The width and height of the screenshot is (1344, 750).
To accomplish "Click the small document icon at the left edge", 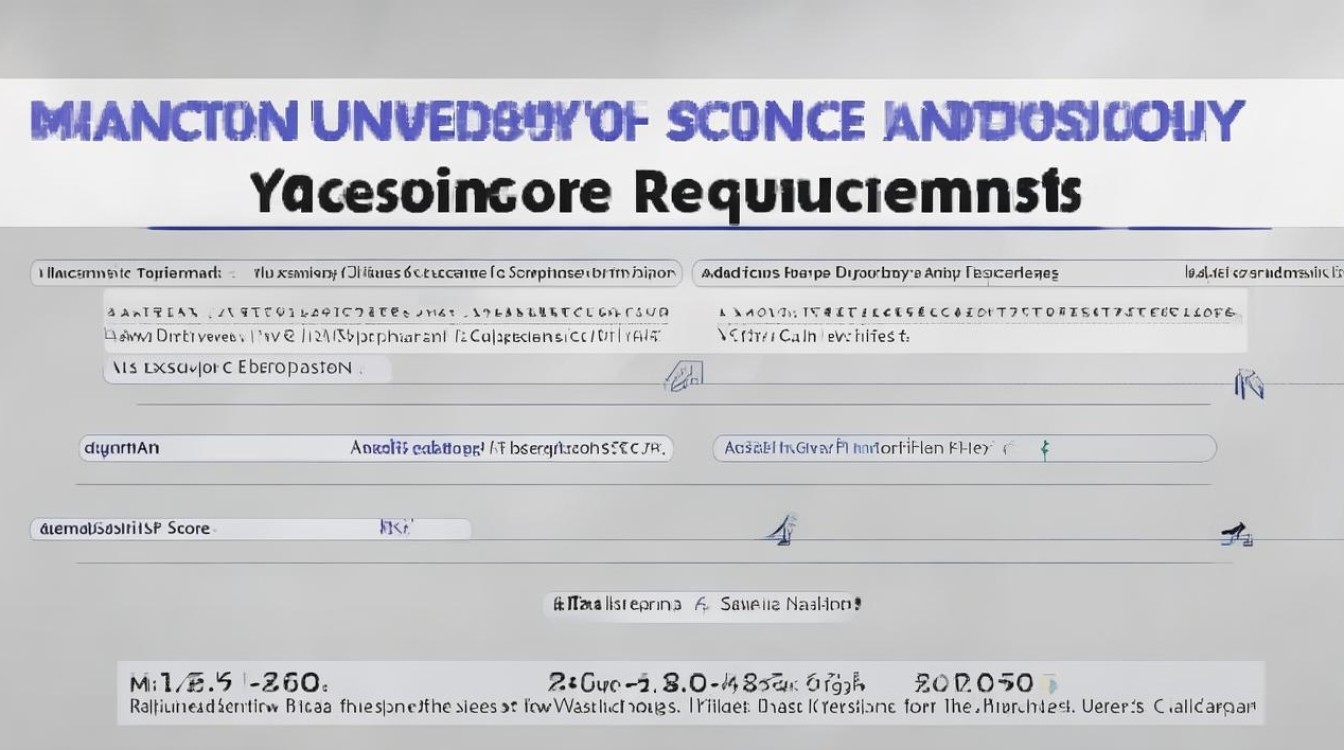I will click(40, 270).
